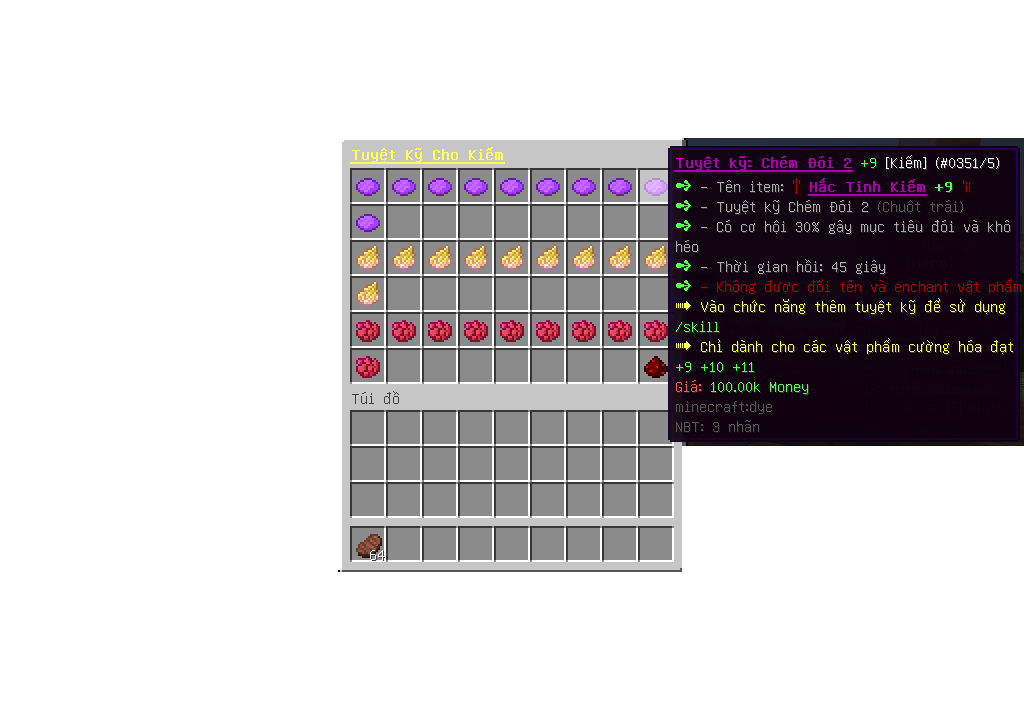Select the third purple dye in top row
Image resolution: width=1024 pixels, height=712 pixels.
coord(440,187)
